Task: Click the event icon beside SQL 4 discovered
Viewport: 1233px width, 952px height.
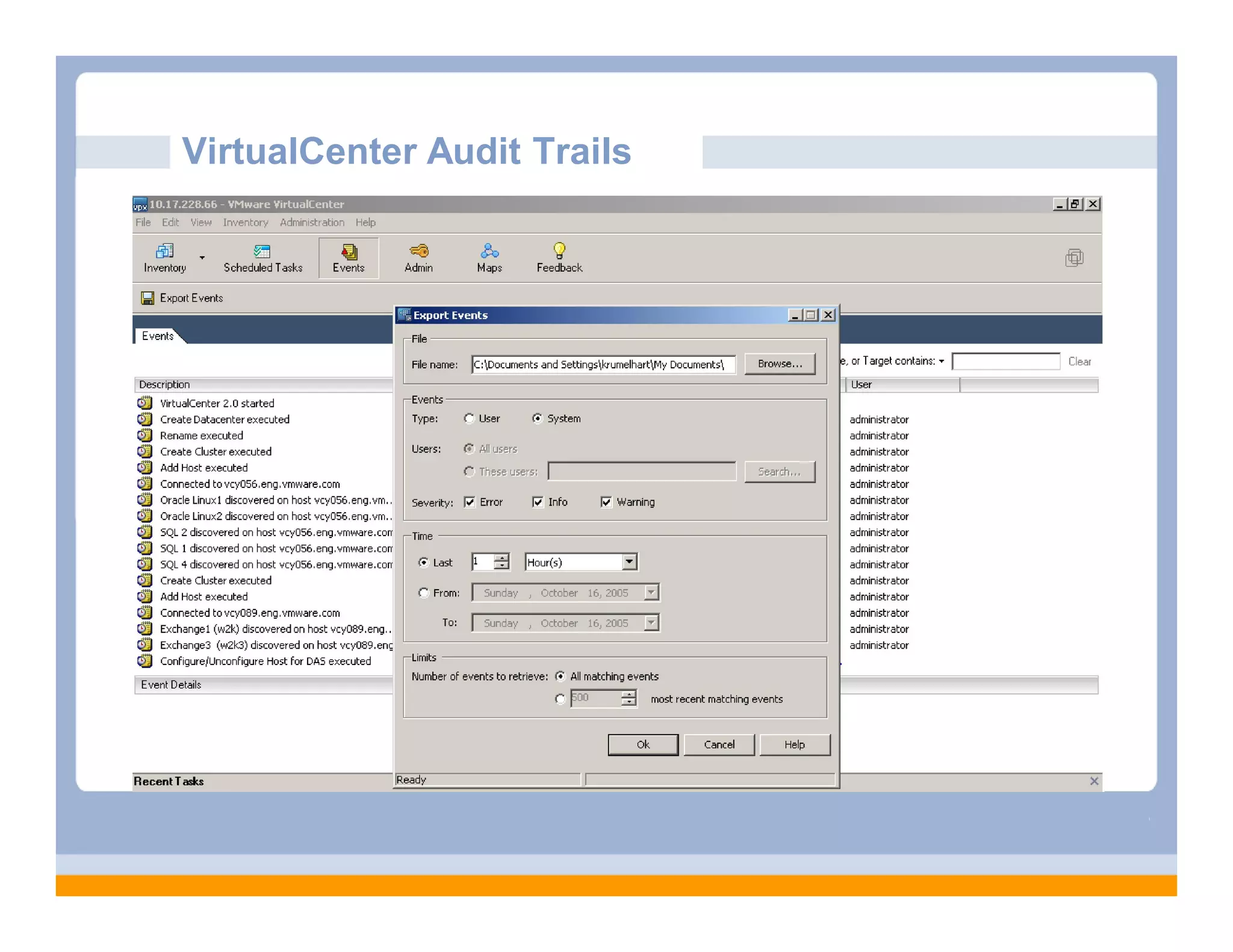Action: 144,564
